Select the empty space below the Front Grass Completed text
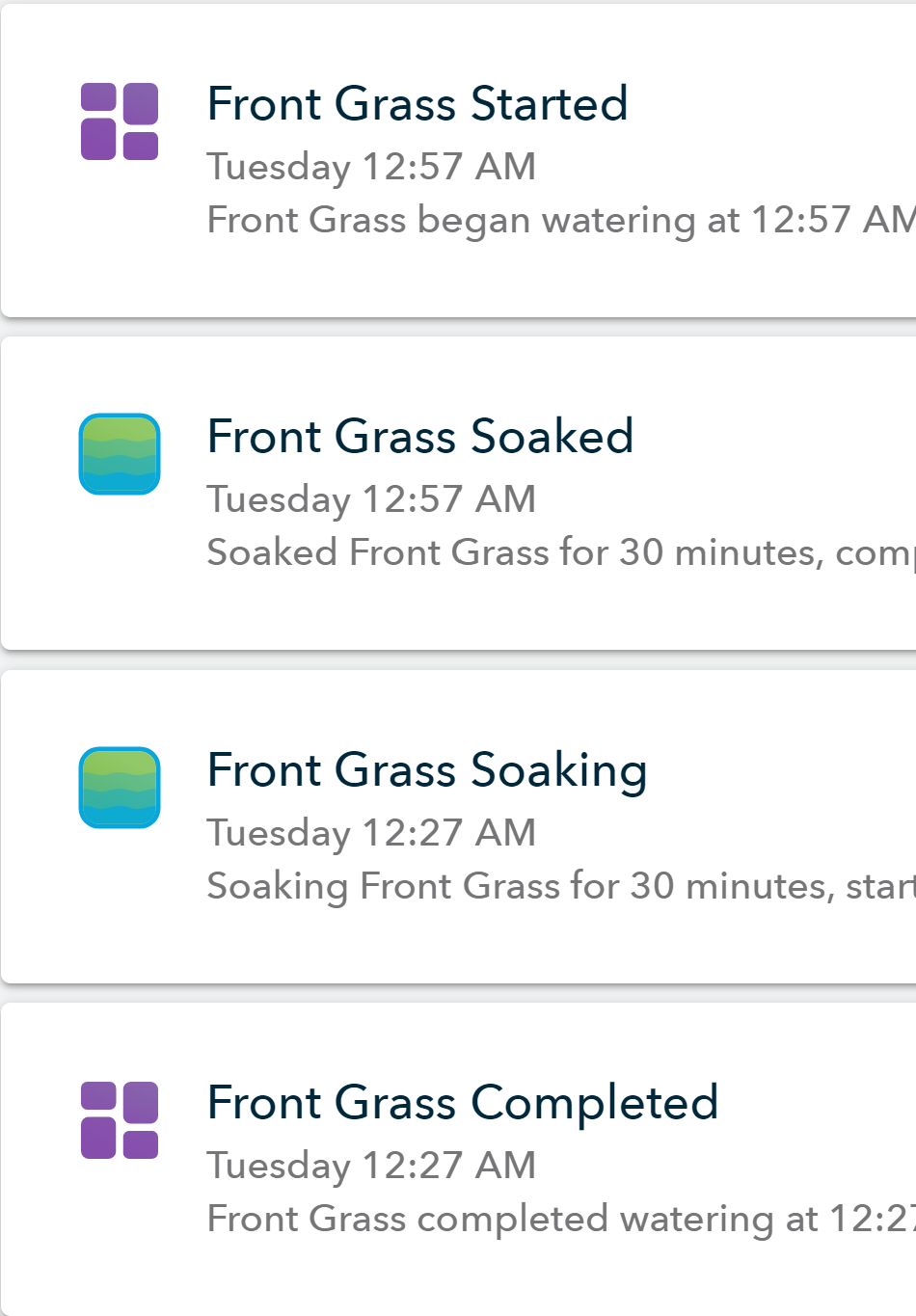 tap(459, 1277)
